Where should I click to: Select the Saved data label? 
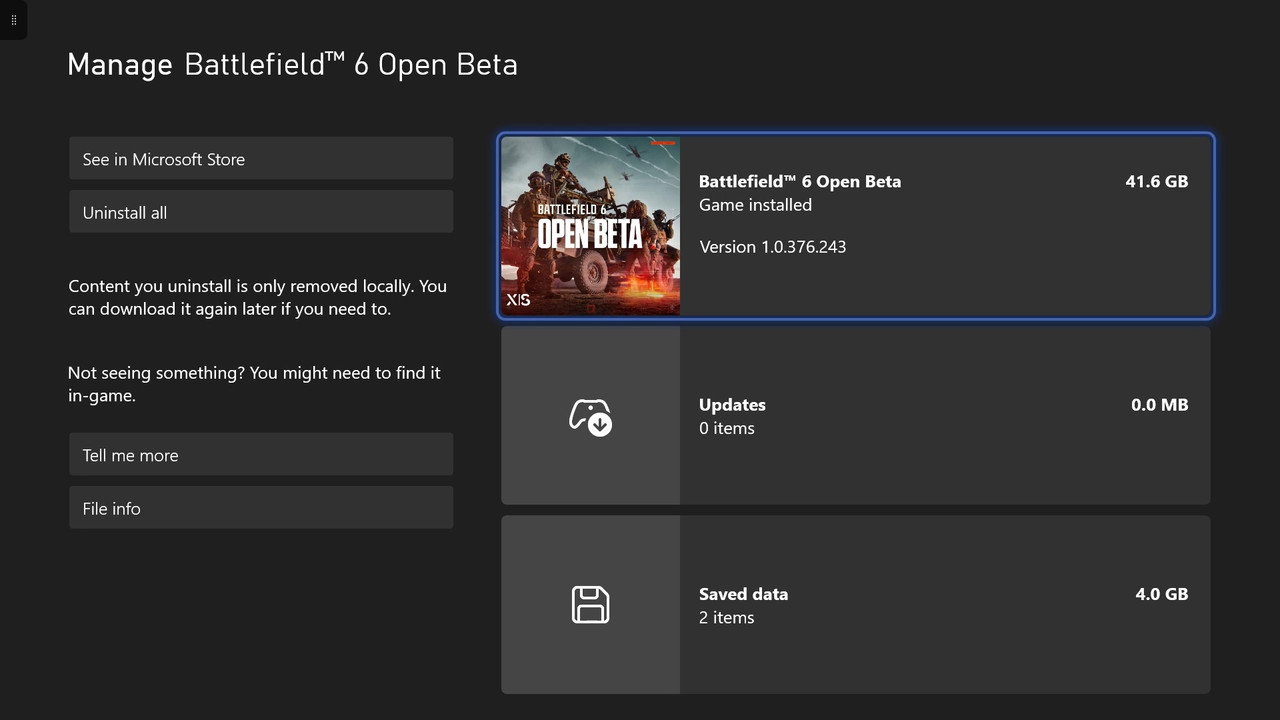pyautogui.click(x=743, y=593)
